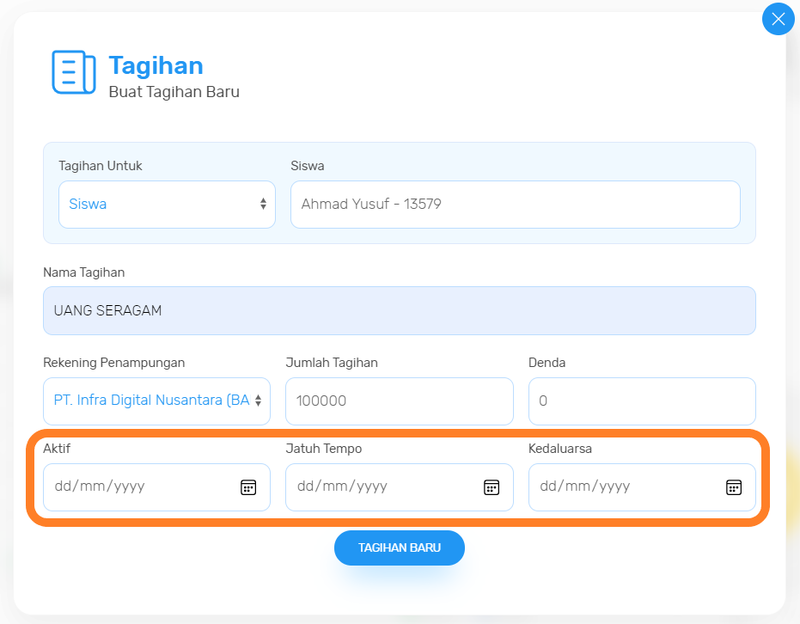Open the Kedaluarsa calendar picker icon
The image size is (800, 624).
tap(734, 487)
